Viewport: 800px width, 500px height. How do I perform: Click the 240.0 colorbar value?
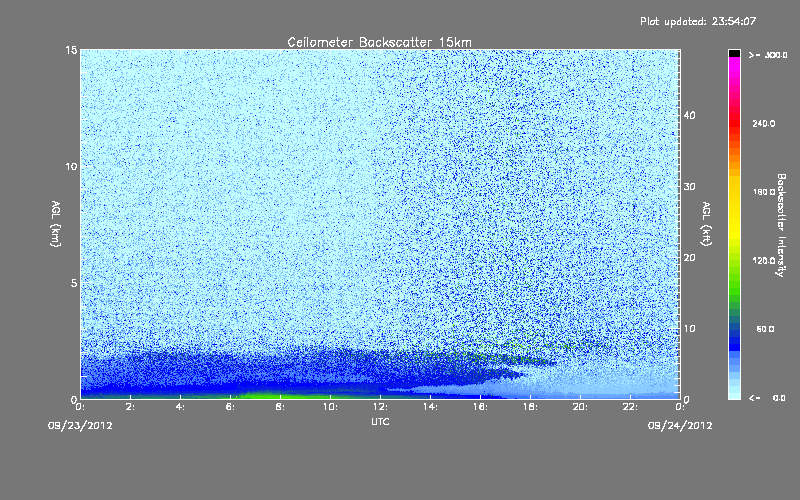(x=764, y=123)
